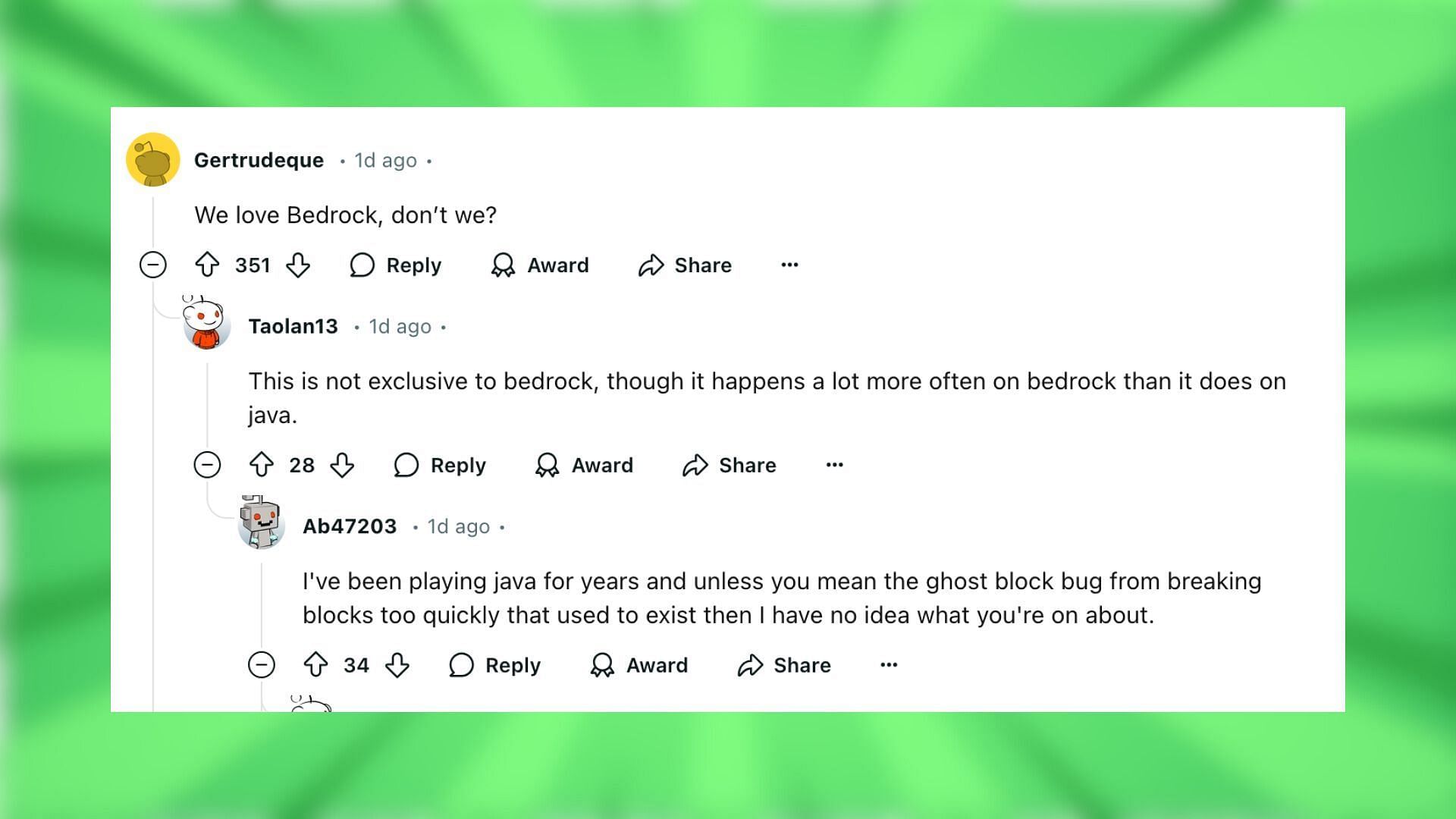The width and height of the screenshot is (1456, 819).
Task: Collapse Gertrudeque's comment thread
Action: 154,264
